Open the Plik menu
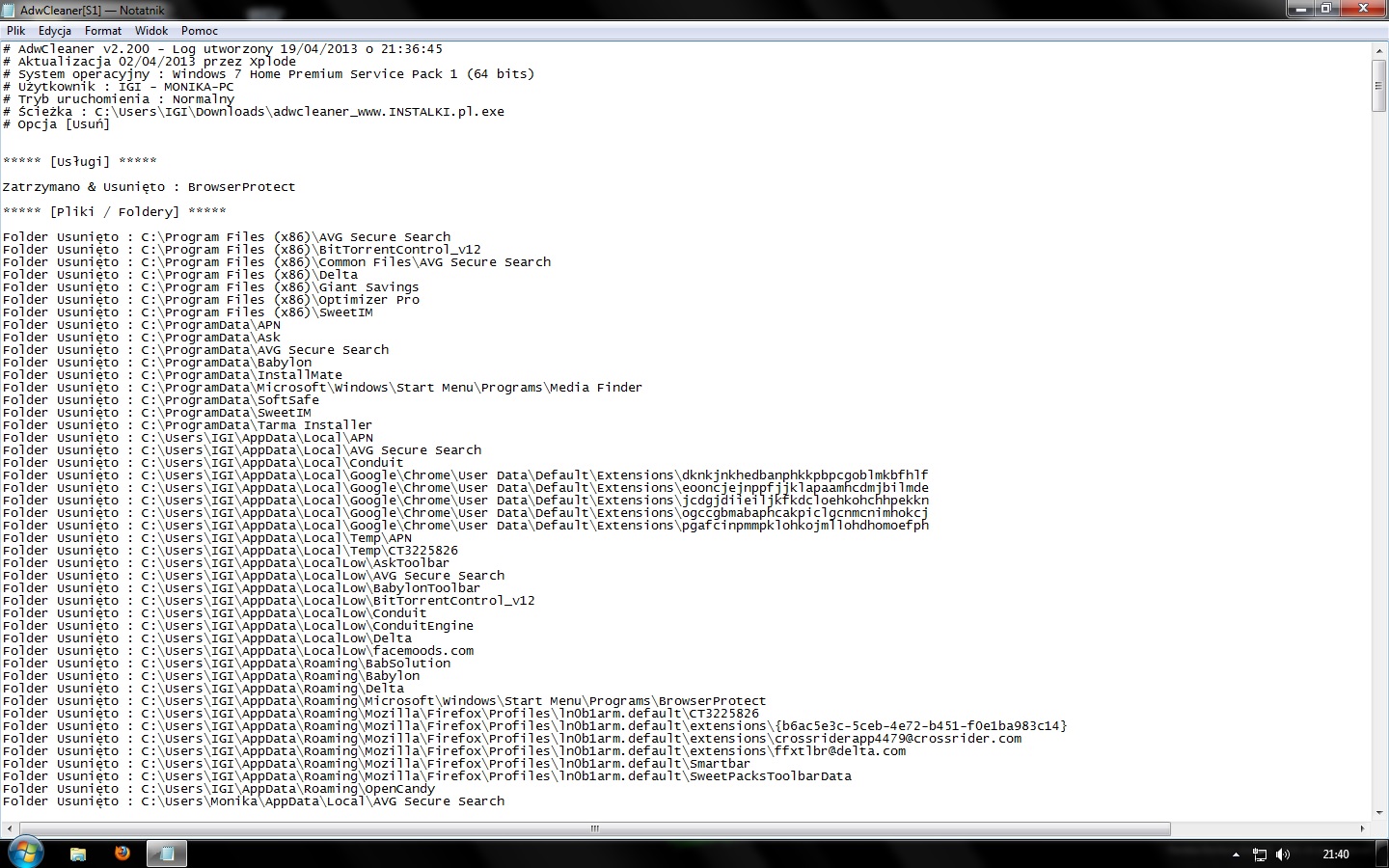Viewport: 1389px width, 868px height. (15, 31)
